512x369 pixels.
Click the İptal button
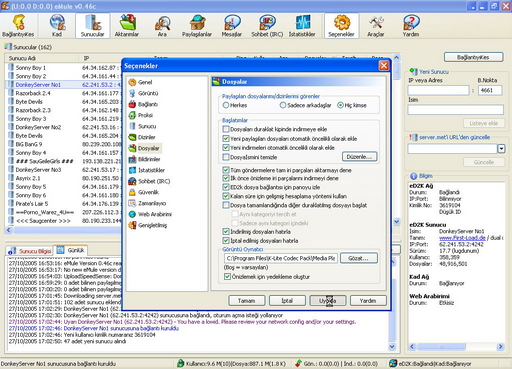287,301
